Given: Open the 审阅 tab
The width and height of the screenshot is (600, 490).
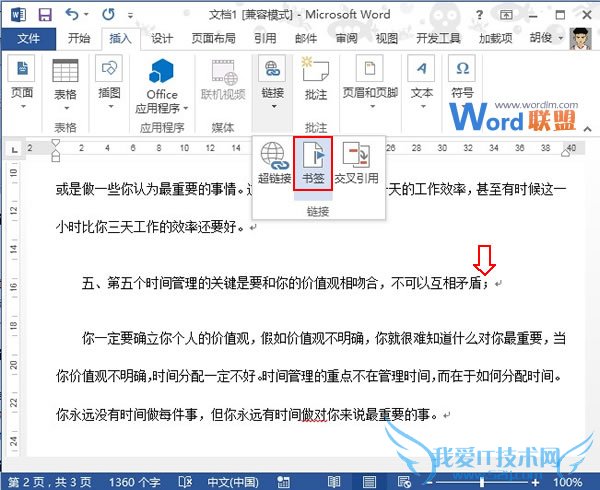Looking at the screenshot, I should click(346, 39).
